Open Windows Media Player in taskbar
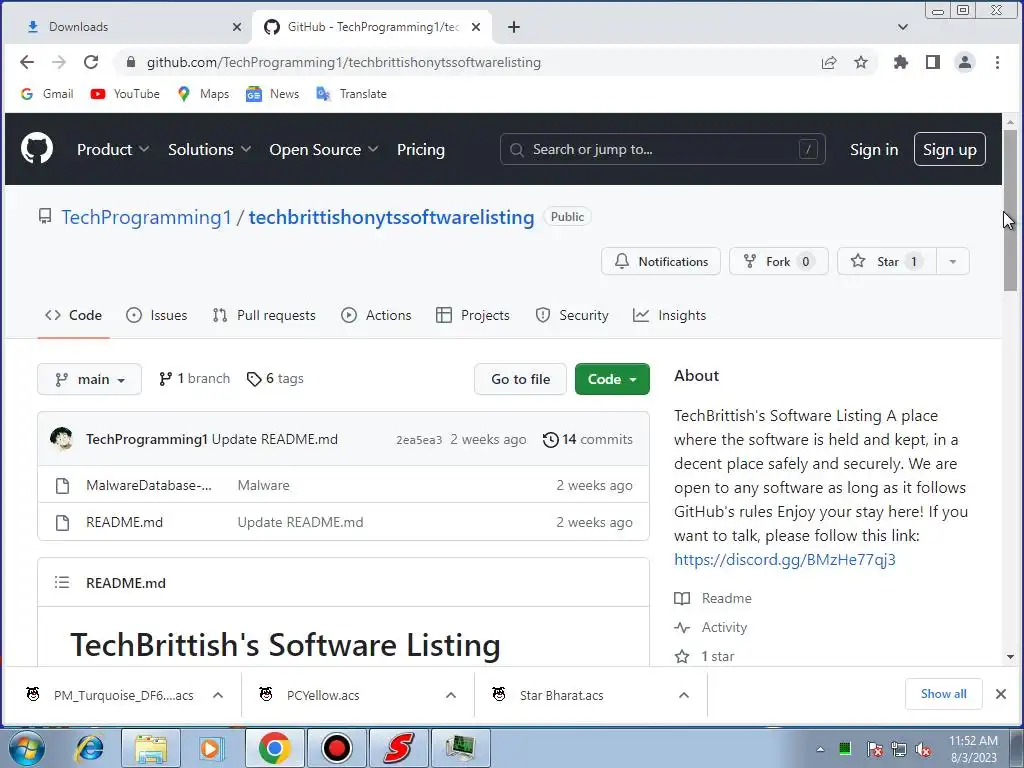This screenshot has width=1024, height=768. [x=211, y=748]
